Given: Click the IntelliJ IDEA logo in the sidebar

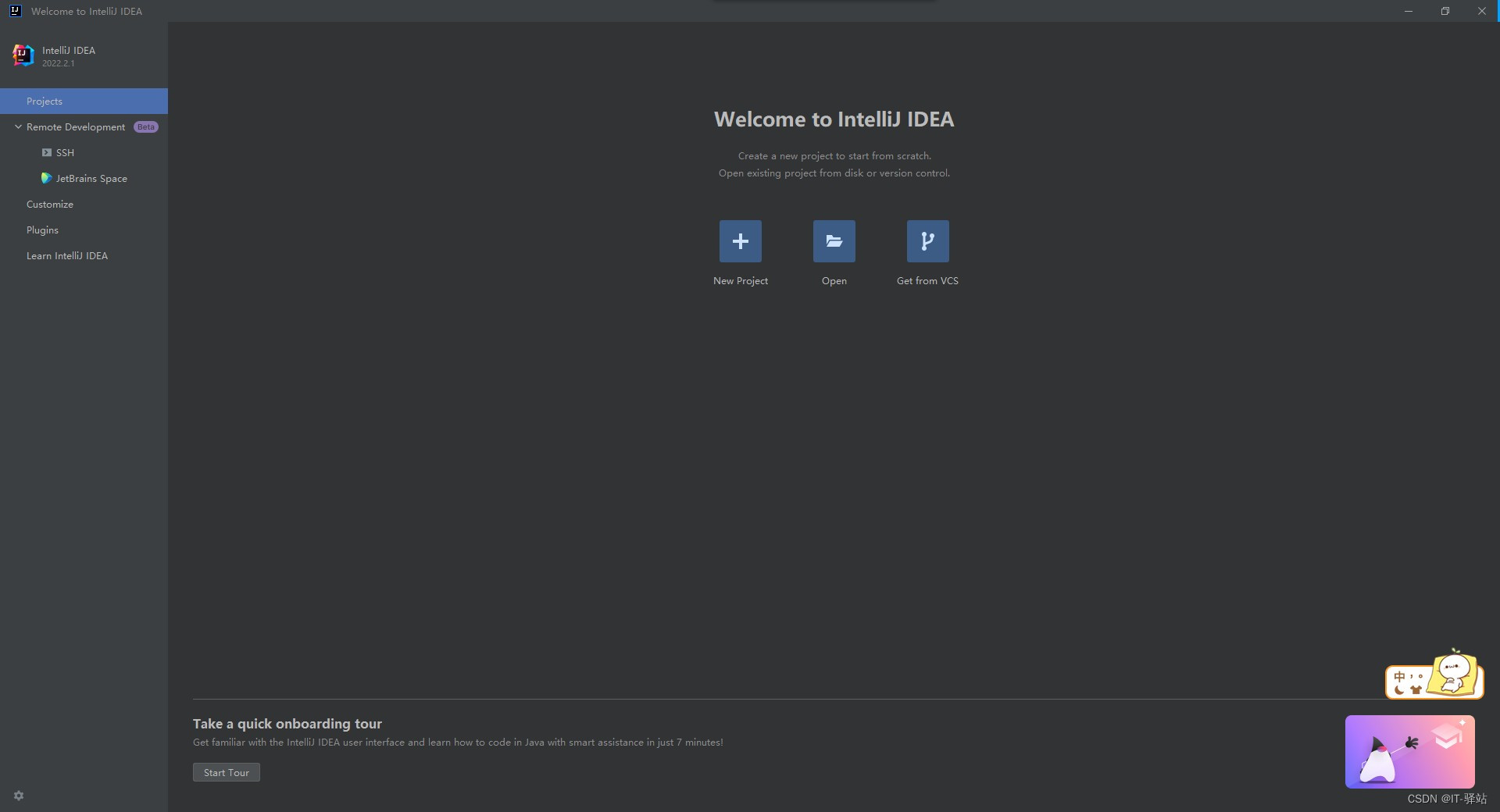Looking at the screenshot, I should 23,55.
